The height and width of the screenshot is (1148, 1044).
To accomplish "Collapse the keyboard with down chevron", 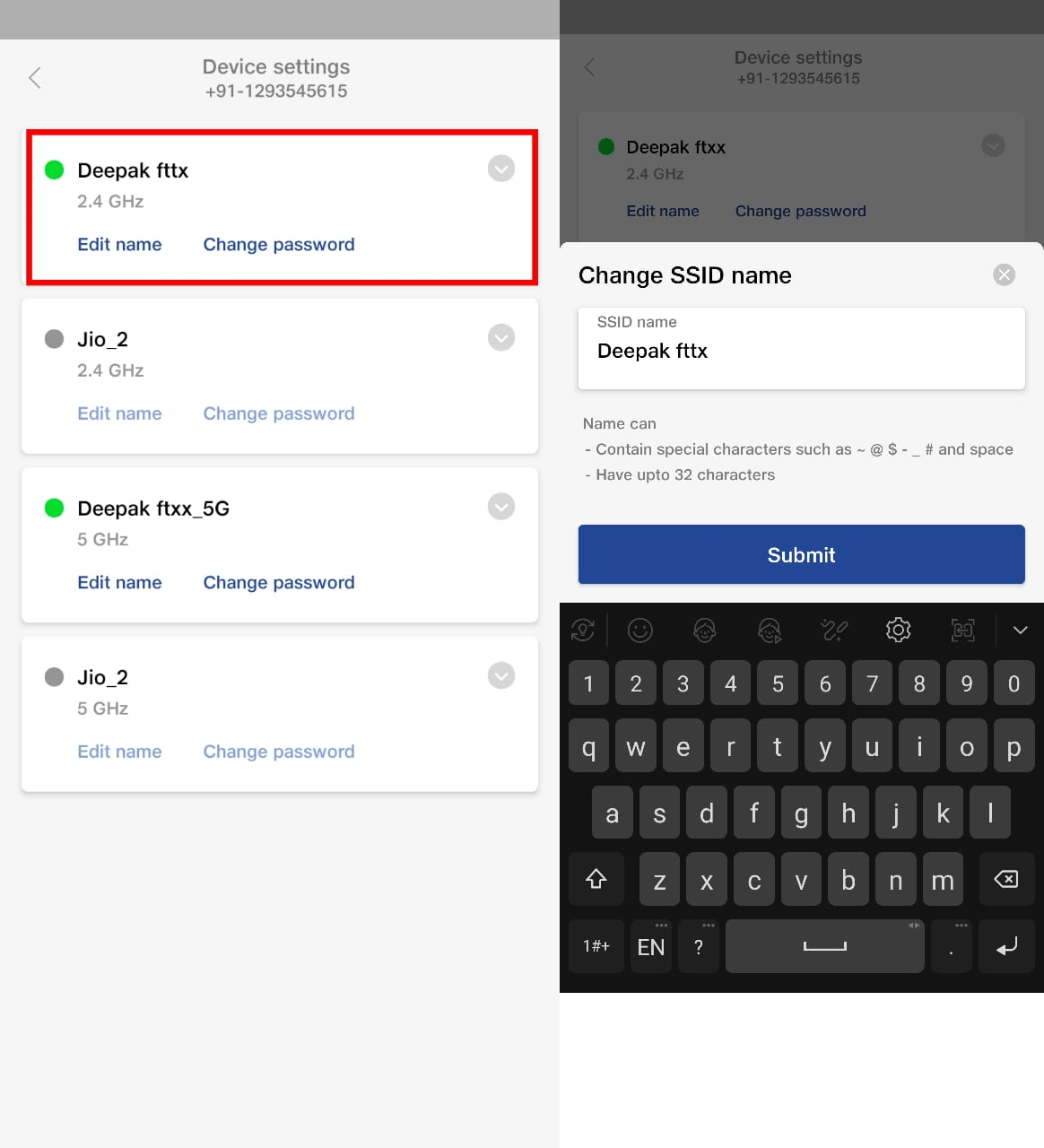I will (x=1020, y=630).
